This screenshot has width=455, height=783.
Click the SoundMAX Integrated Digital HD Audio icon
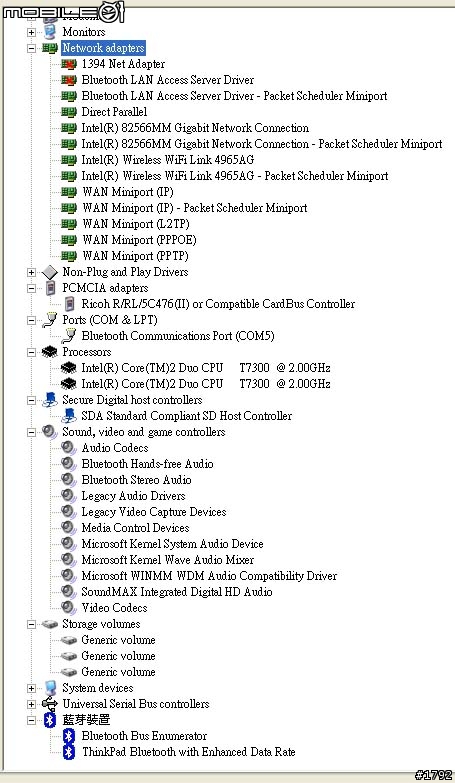click(x=68, y=591)
